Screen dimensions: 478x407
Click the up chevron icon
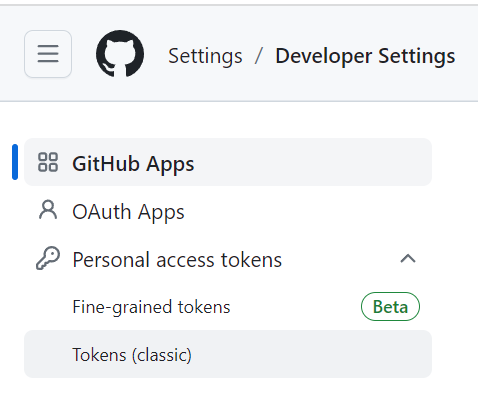[408, 259]
